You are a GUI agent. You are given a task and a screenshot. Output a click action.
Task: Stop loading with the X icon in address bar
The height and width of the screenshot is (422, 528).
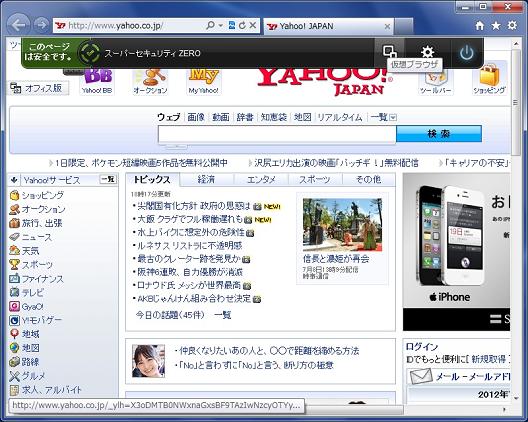253,25
